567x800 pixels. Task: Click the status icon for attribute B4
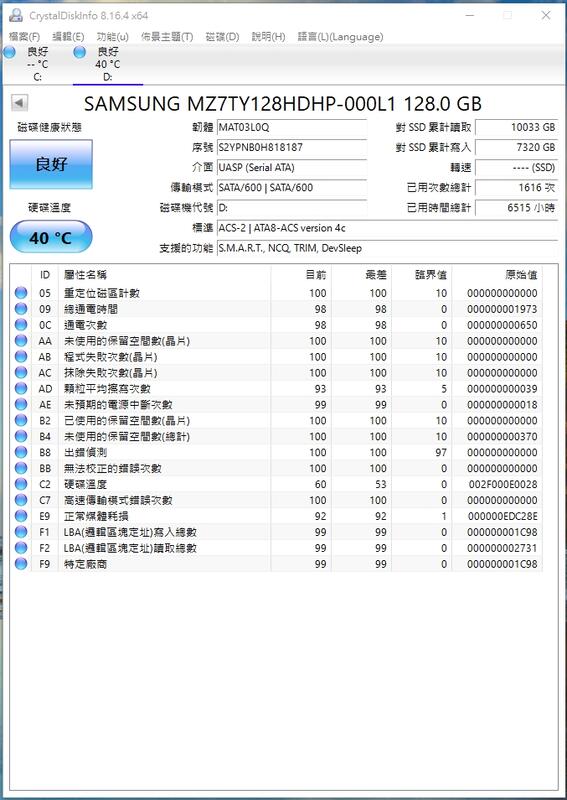point(21,436)
